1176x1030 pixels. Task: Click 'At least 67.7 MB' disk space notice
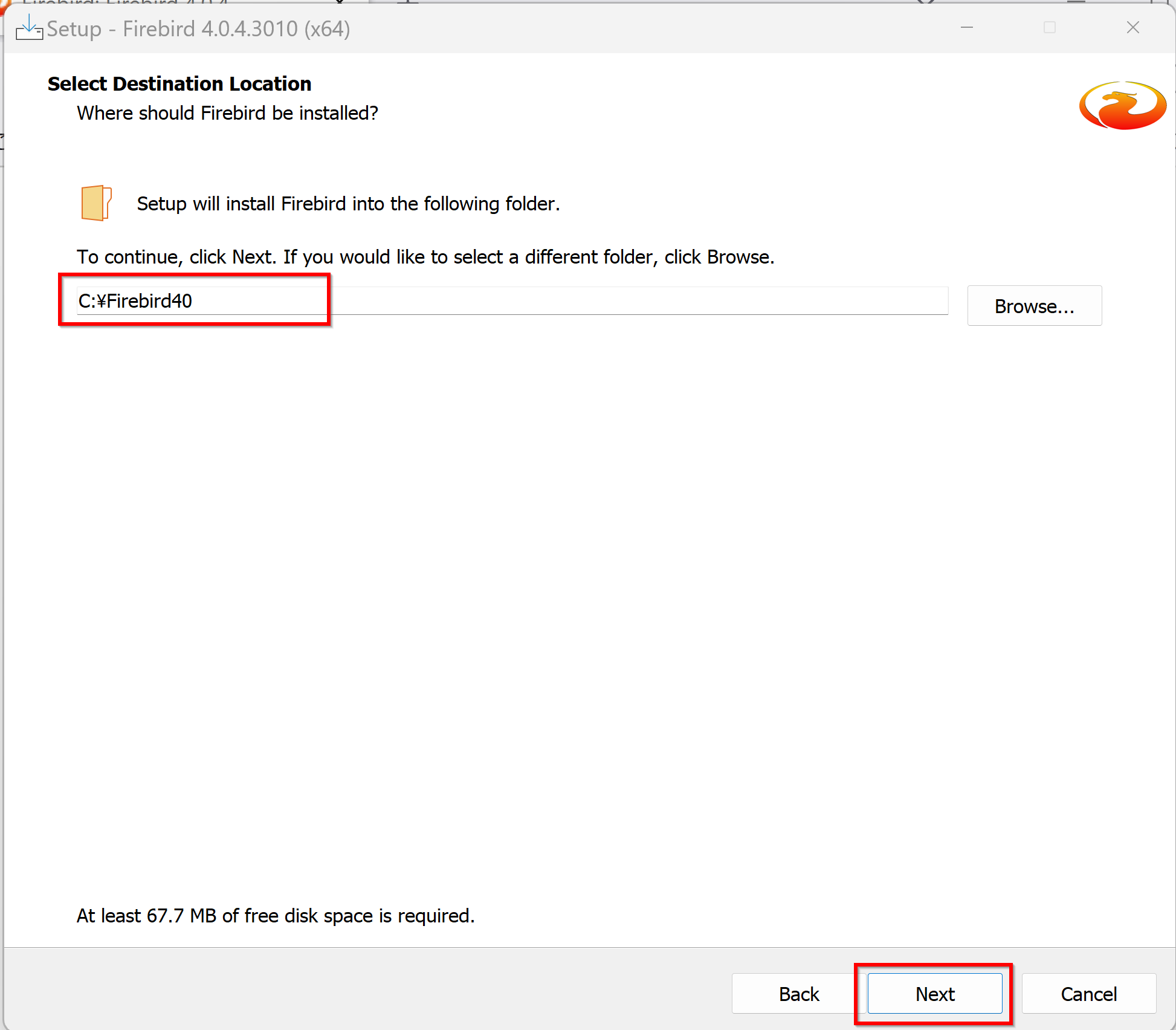coord(276,916)
